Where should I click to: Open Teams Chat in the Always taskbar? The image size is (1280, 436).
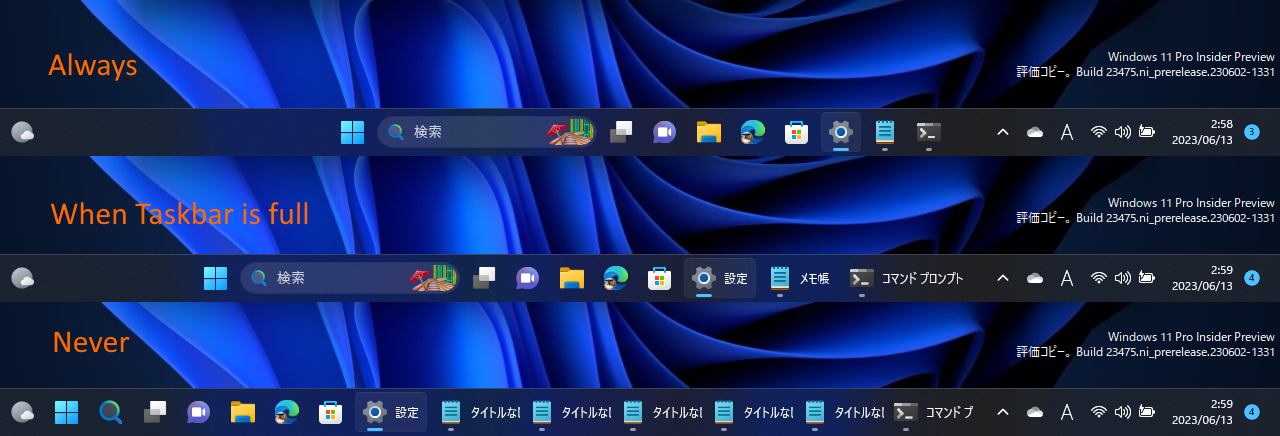665,132
